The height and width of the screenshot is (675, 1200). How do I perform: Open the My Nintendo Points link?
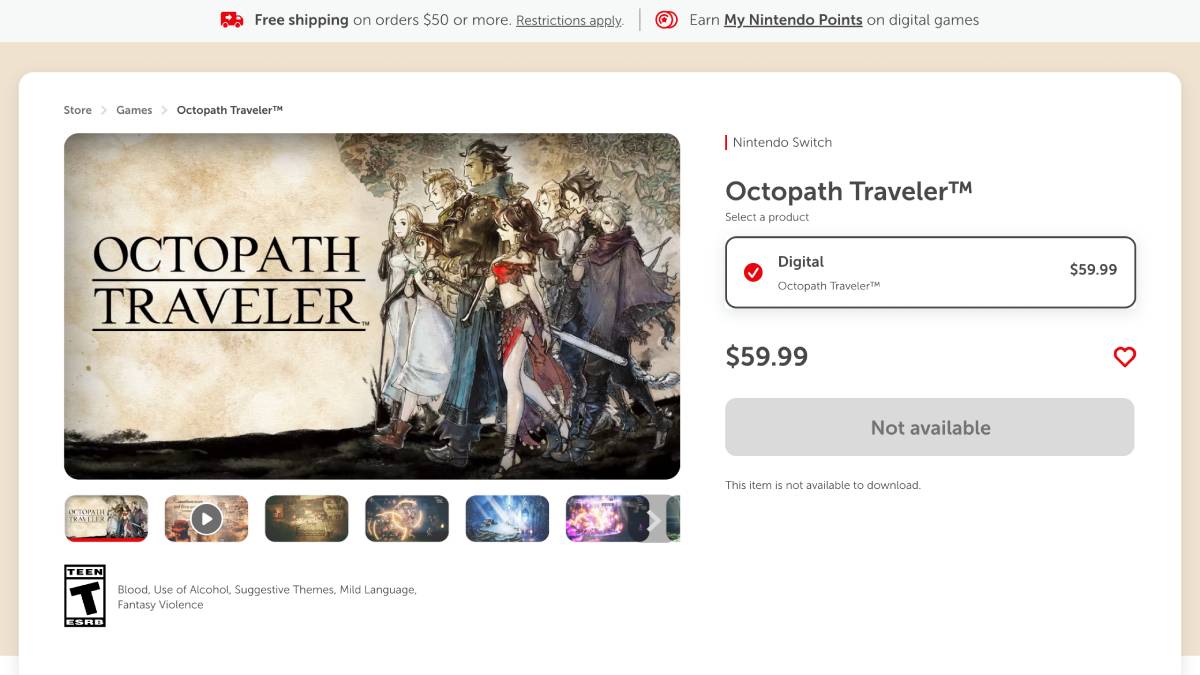point(793,20)
